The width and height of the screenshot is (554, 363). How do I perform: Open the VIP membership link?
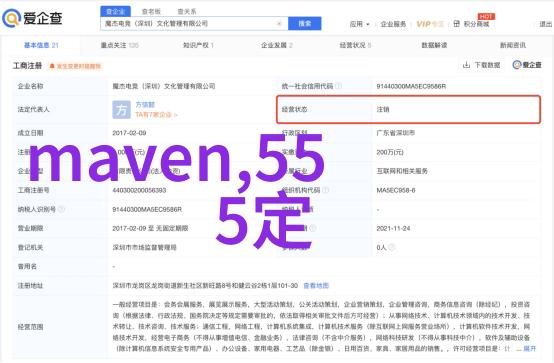coord(430,24)
